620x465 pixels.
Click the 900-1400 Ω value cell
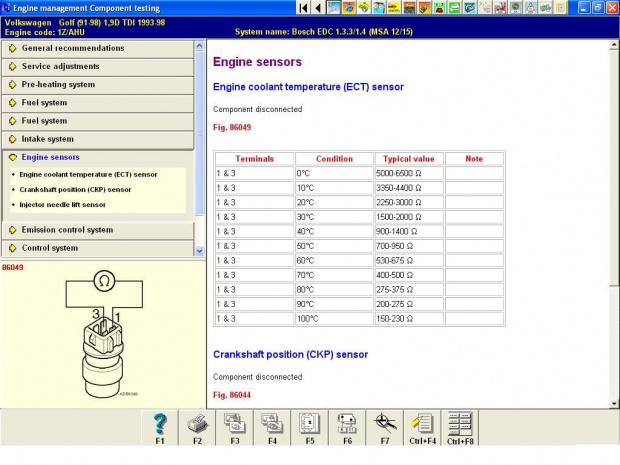(x=409, y=232)
